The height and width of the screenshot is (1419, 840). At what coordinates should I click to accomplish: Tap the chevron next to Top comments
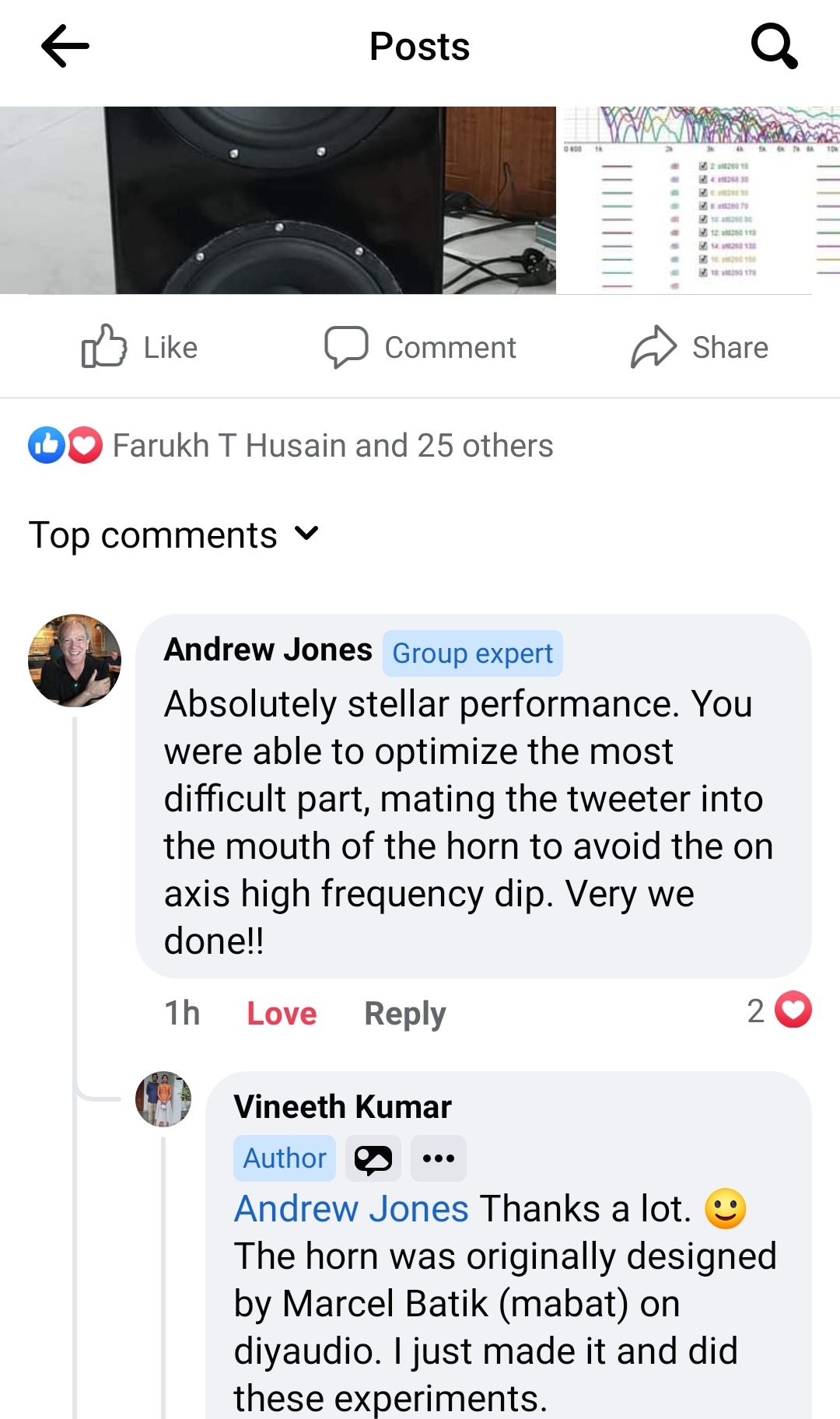point(307,534)
